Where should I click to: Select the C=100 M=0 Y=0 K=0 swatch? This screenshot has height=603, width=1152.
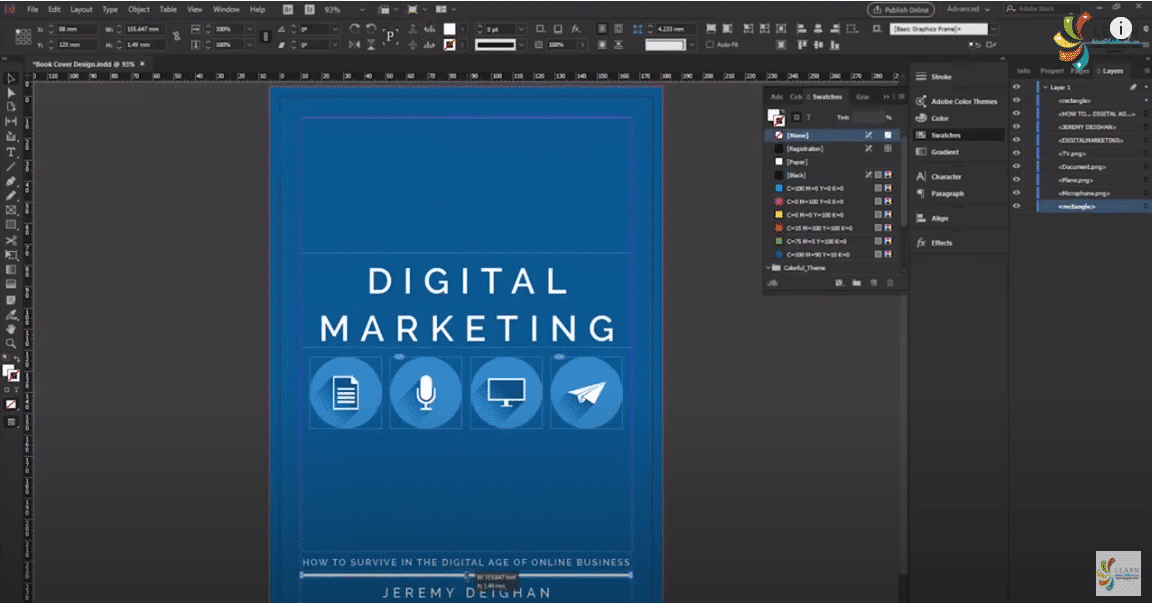[x=815, y=188]
